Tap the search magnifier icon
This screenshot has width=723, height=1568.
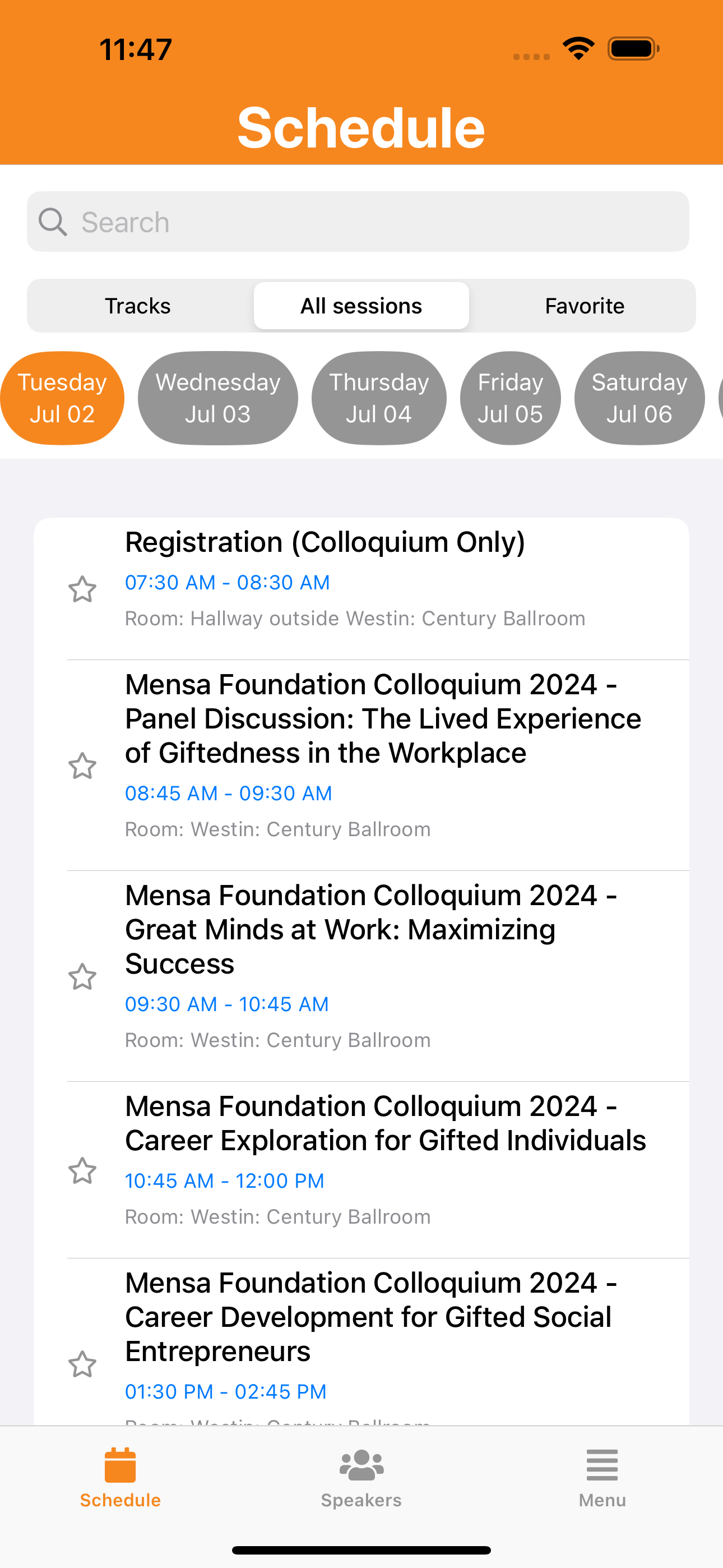[53, 222]
